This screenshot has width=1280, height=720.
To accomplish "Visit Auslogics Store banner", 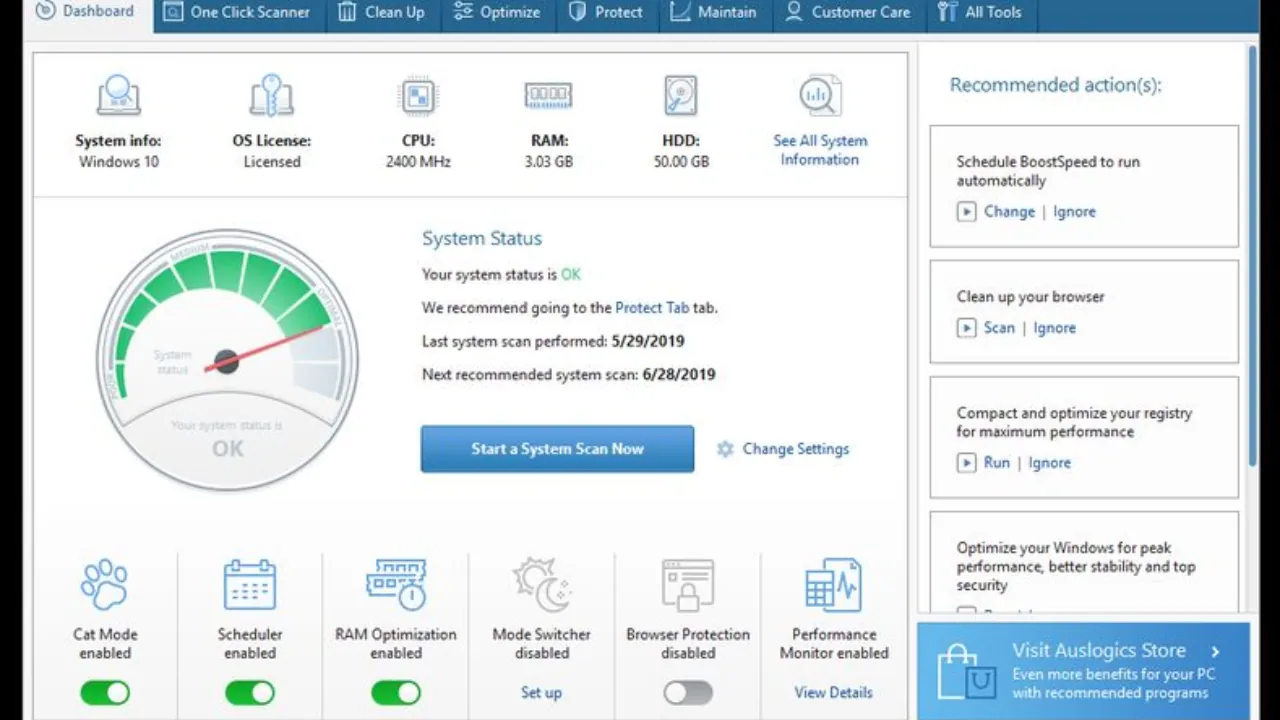I will tap(1083, 671).
